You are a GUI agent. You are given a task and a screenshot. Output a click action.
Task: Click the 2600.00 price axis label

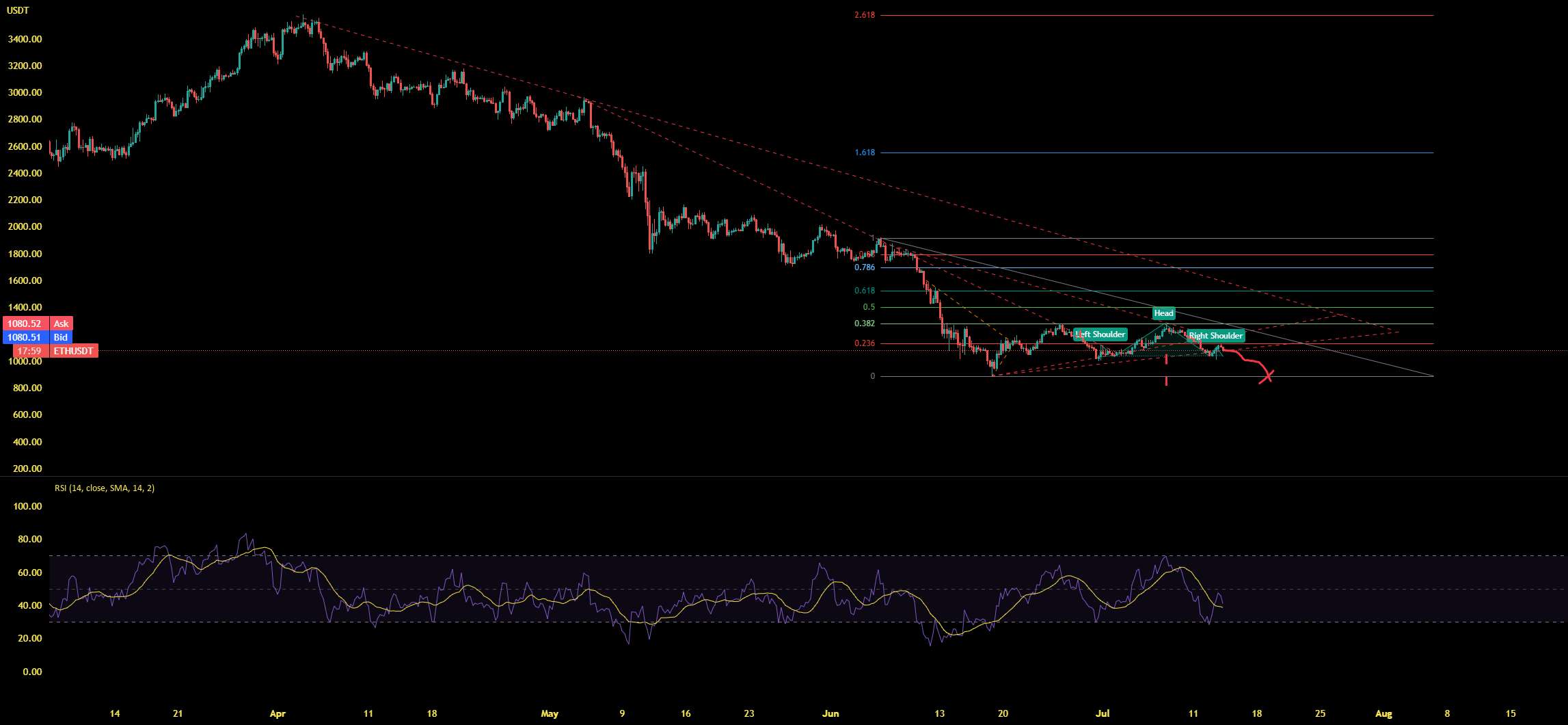pos(25,147)
